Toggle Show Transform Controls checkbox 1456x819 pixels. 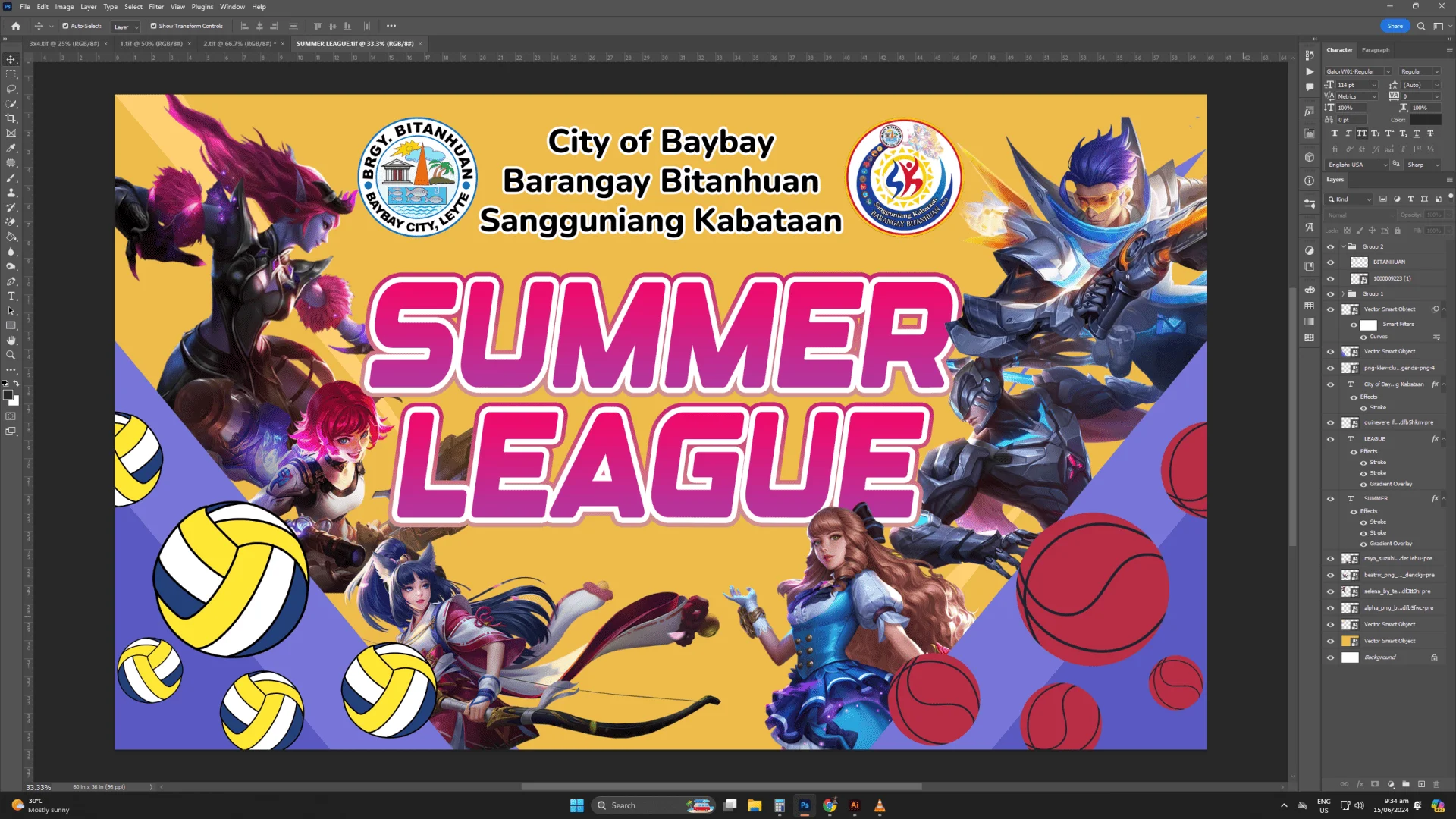[x=153, y=26]
